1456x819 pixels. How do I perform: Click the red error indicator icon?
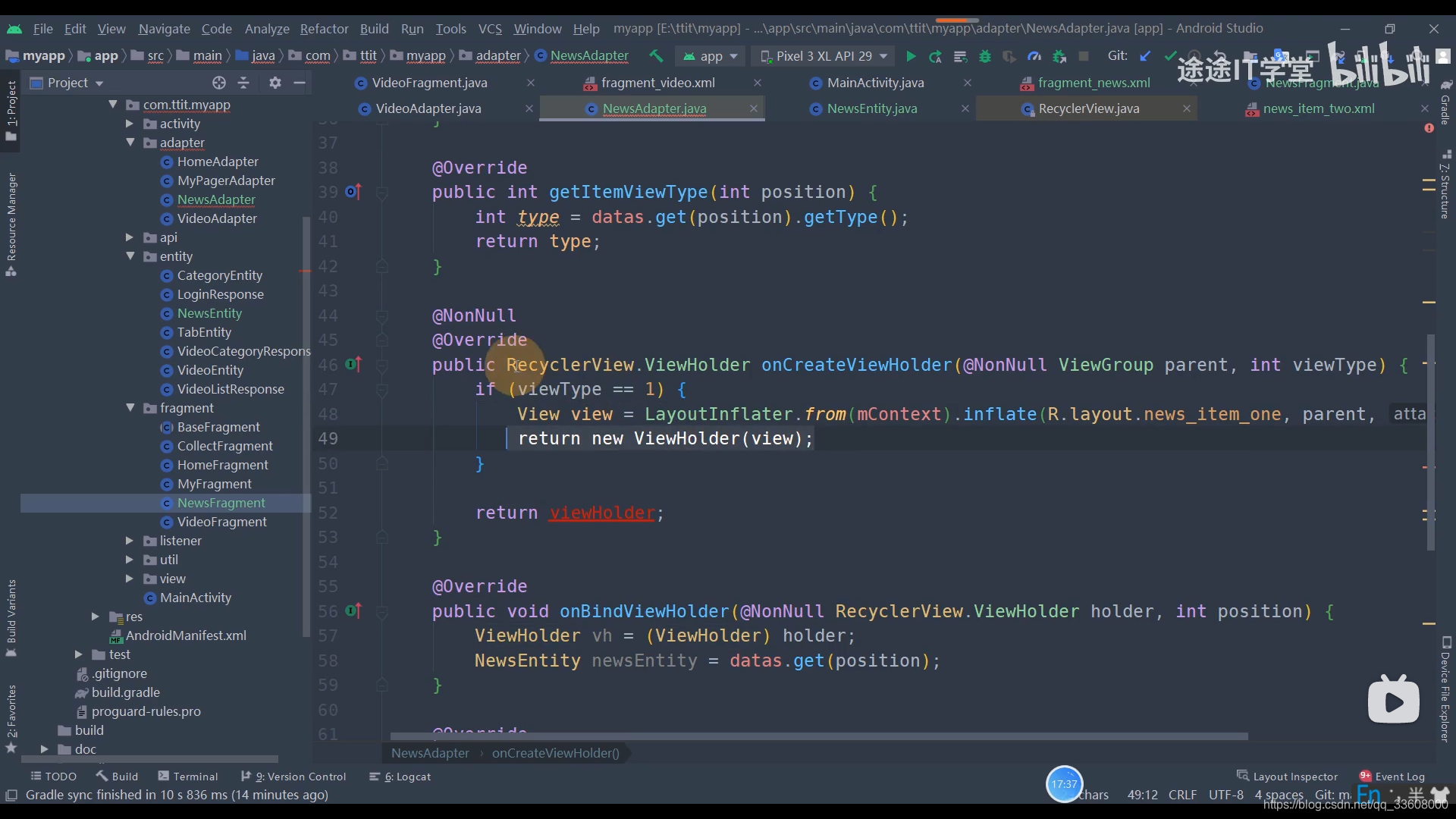coord(1429,128)
